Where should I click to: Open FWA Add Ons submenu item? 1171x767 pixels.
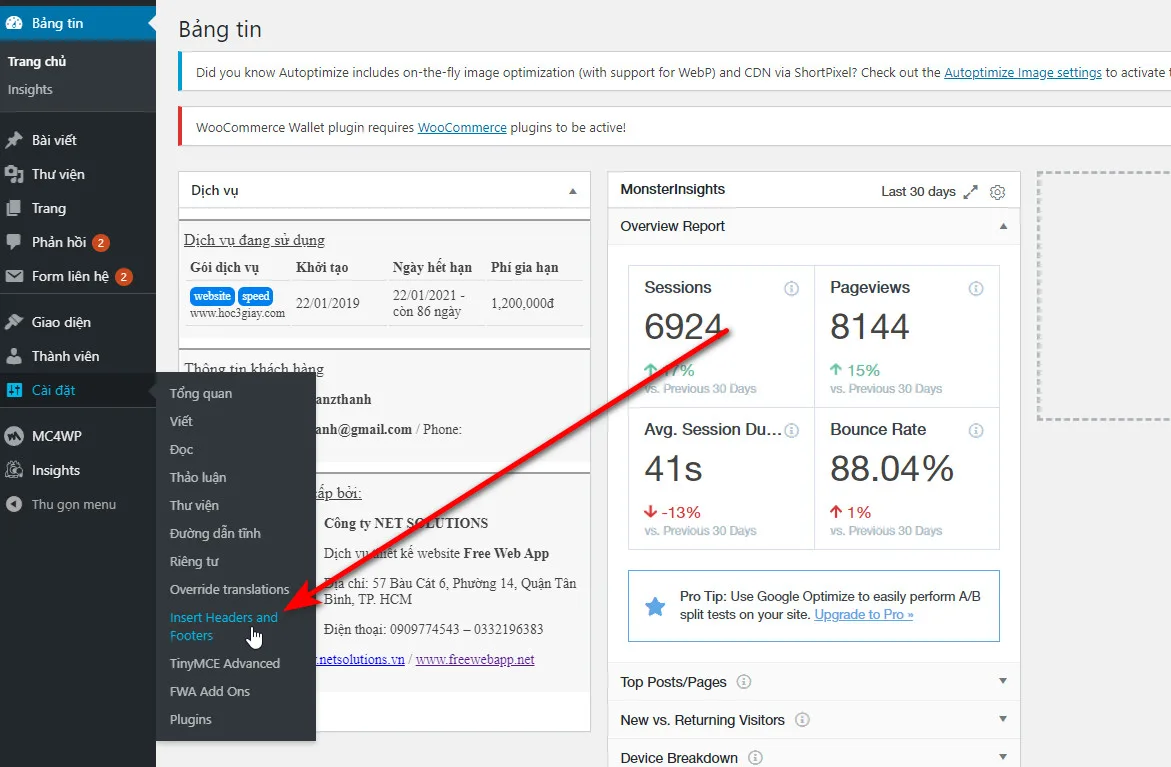click(210, 692)
